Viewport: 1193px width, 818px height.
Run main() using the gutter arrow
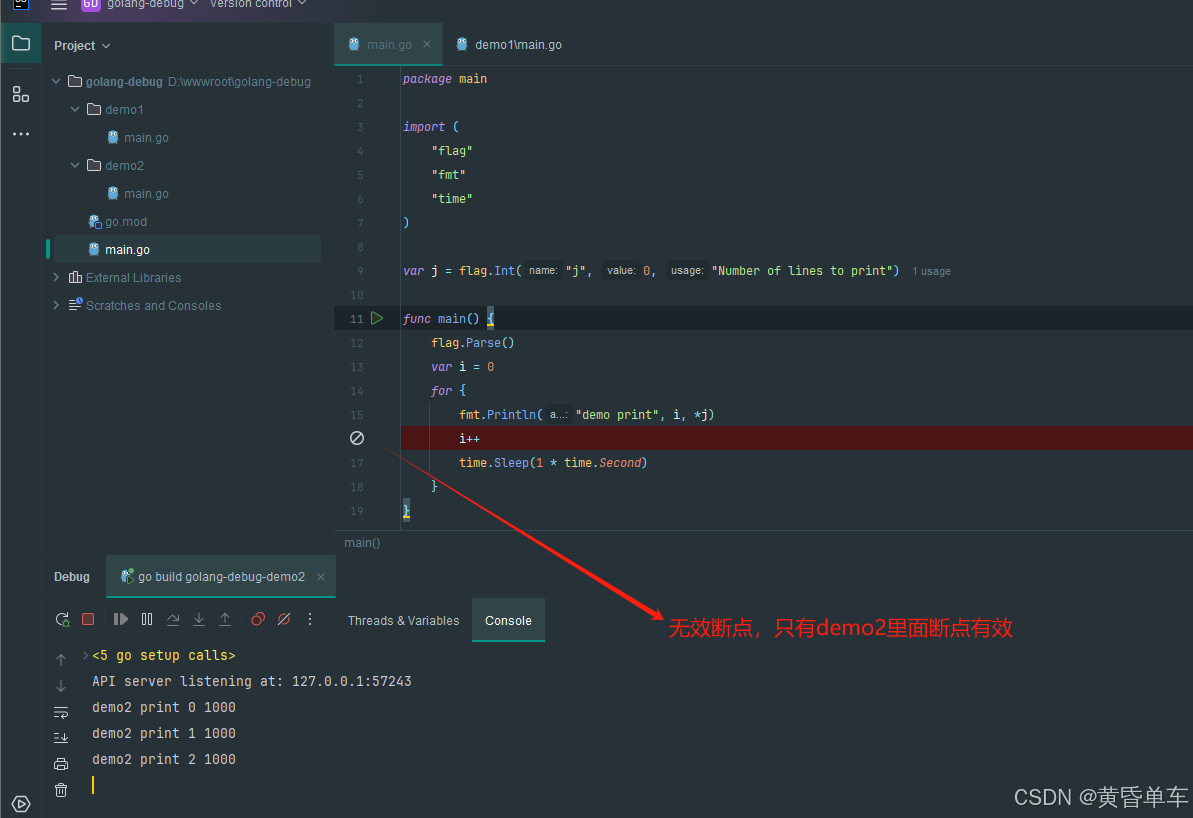(377, 318)
